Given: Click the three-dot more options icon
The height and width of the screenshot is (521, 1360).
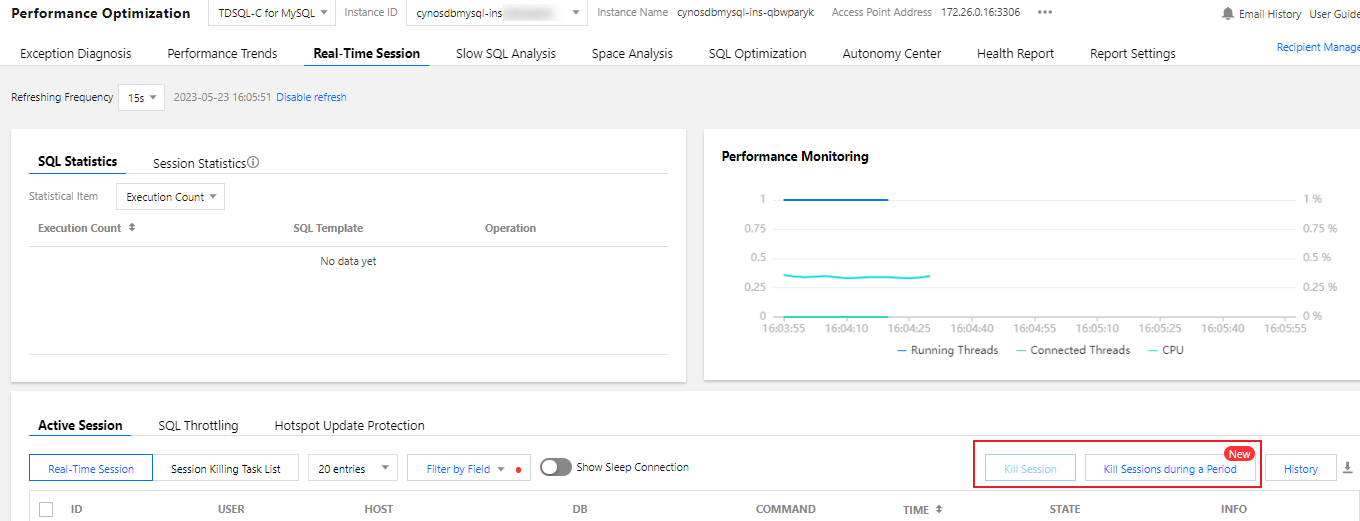Looking at the screenshot, I should [x=1044, y=13].
